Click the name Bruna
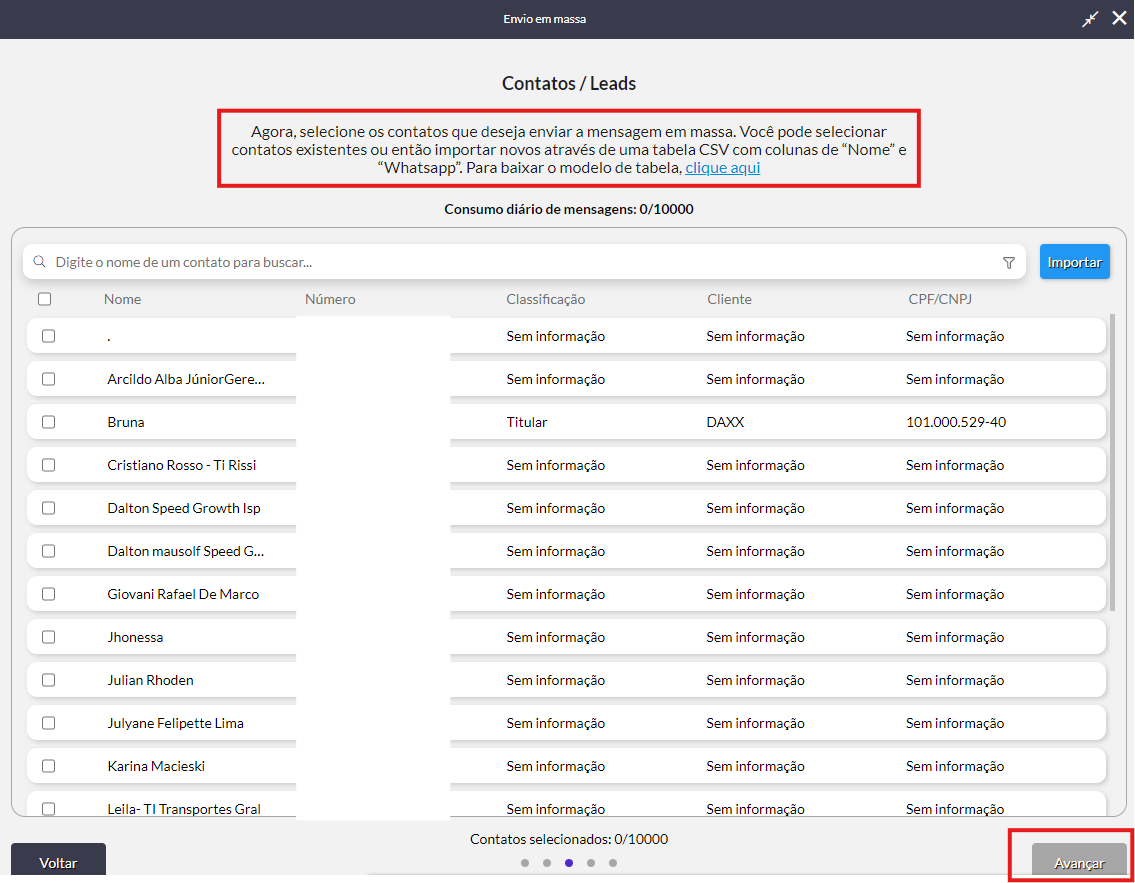This screenshot has width=1135, height=883. (126, 422)
